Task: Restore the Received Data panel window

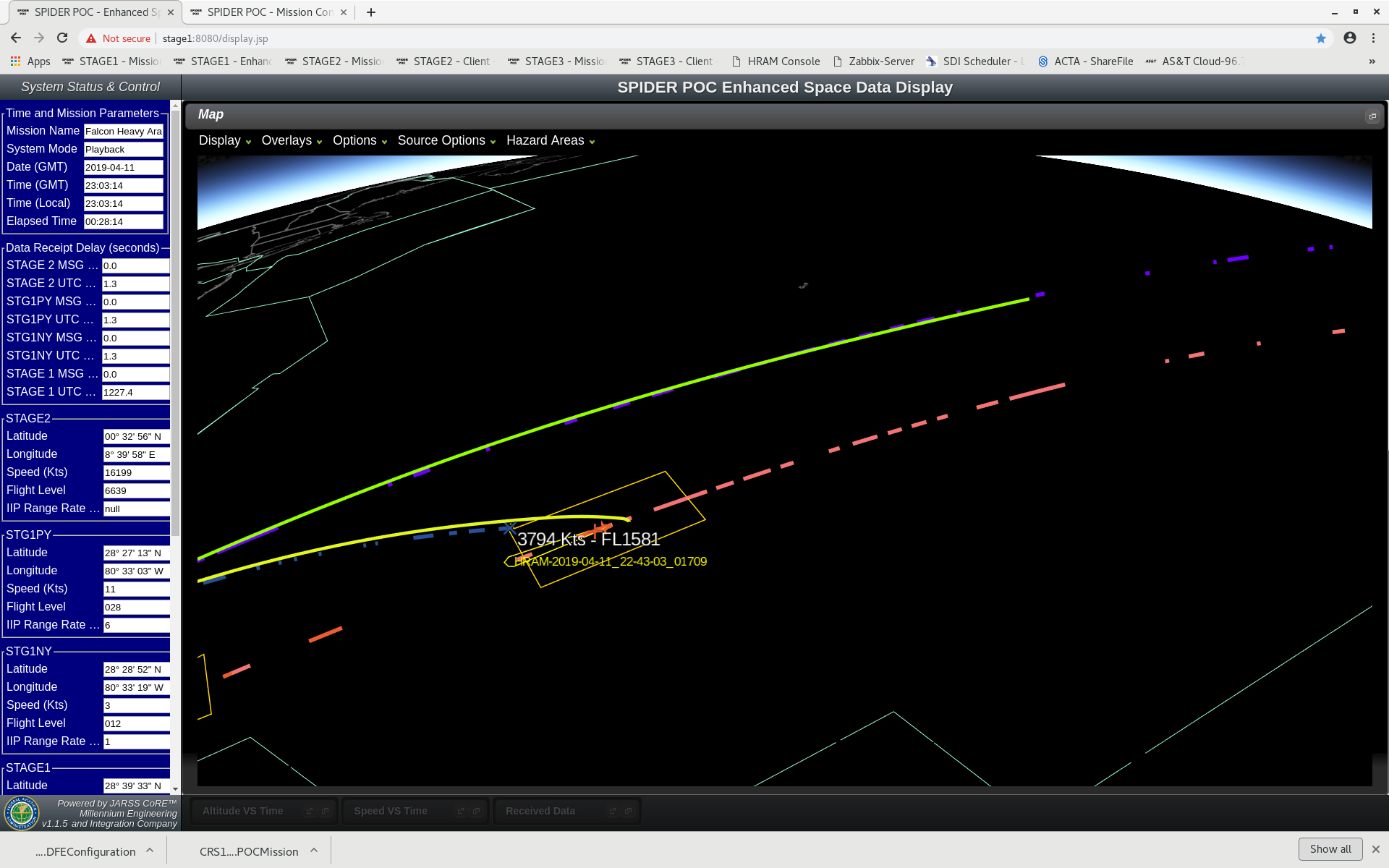Action: click(629, 812)
